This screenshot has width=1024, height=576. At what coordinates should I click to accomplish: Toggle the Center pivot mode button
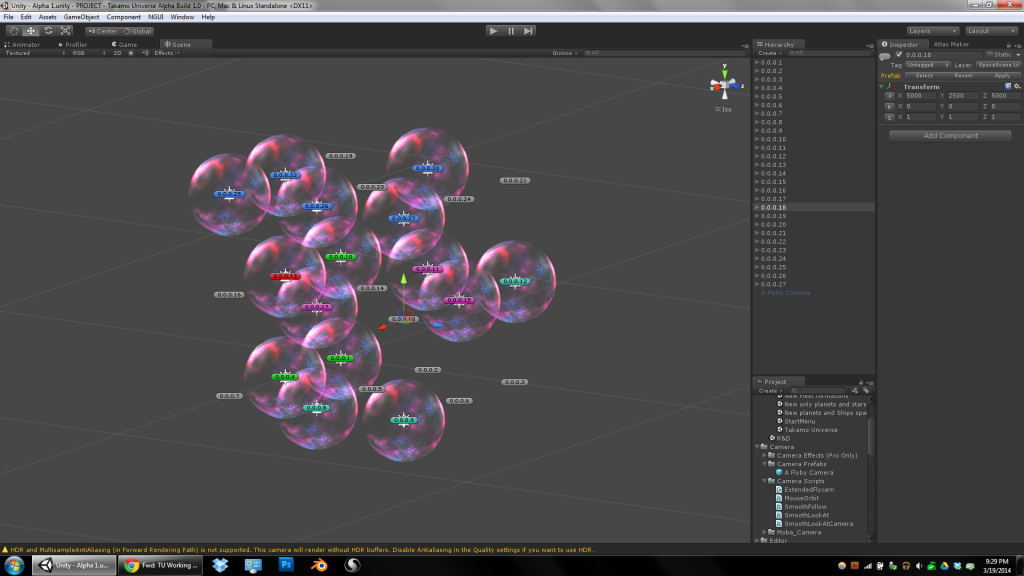point(102,31)
